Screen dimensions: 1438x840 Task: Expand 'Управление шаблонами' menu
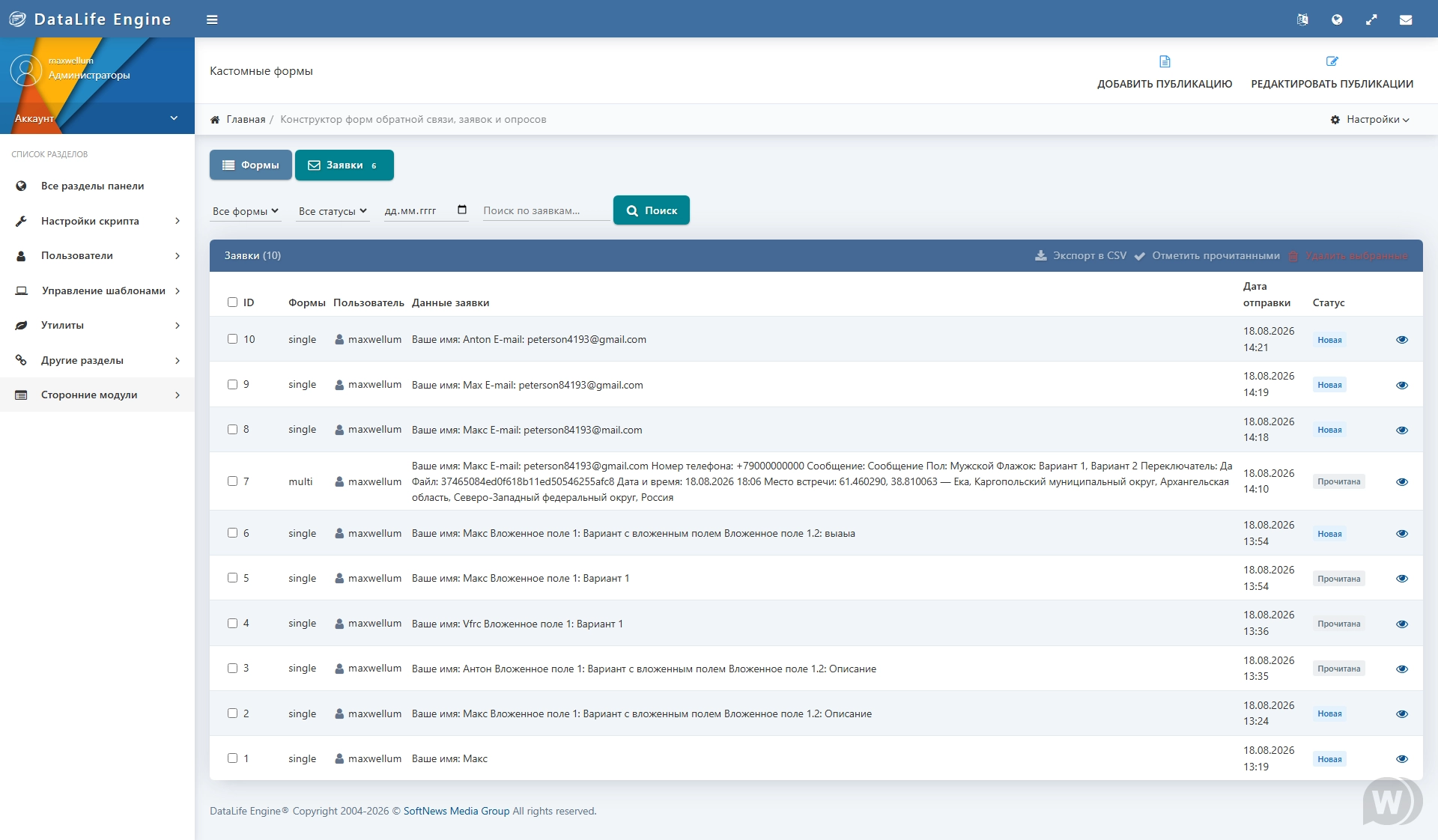click(97, 290)
